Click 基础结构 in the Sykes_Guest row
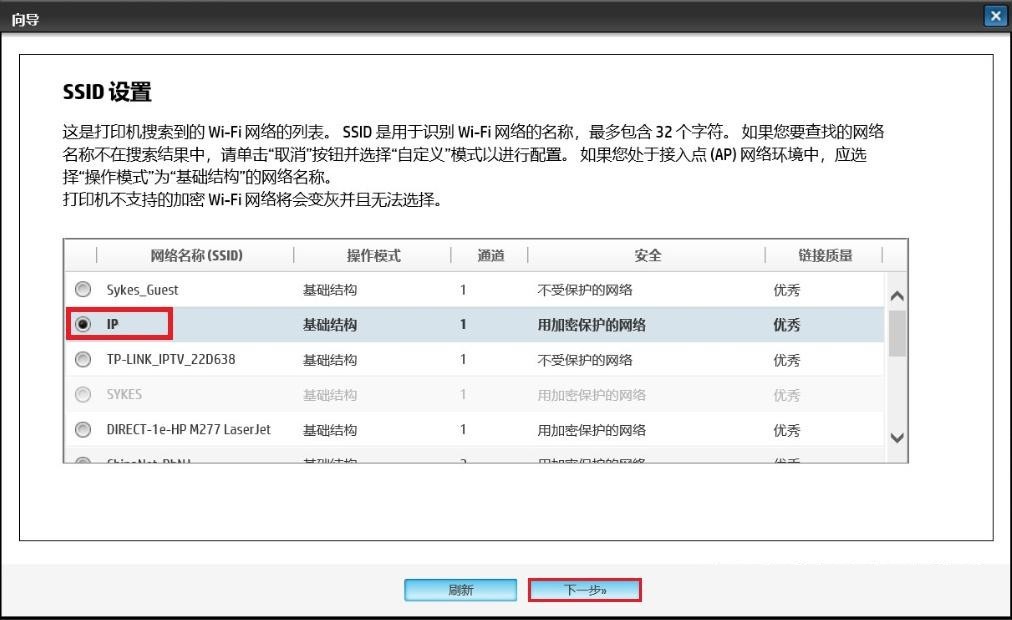Screen dimensions: 1012x620 tap(330, 290)
